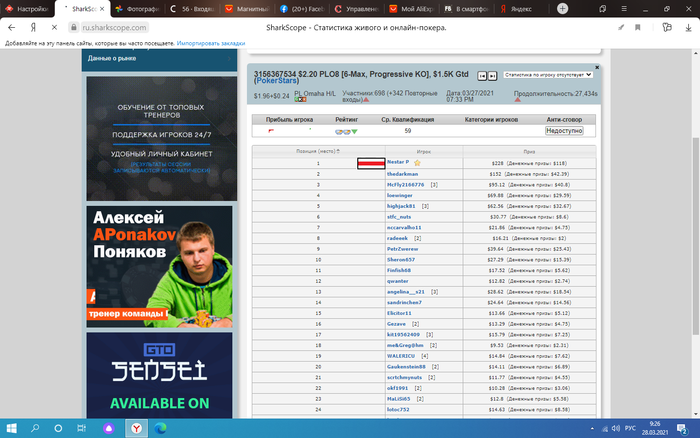Expand Данные о рынке sidebar item

[x=159, y=58]
